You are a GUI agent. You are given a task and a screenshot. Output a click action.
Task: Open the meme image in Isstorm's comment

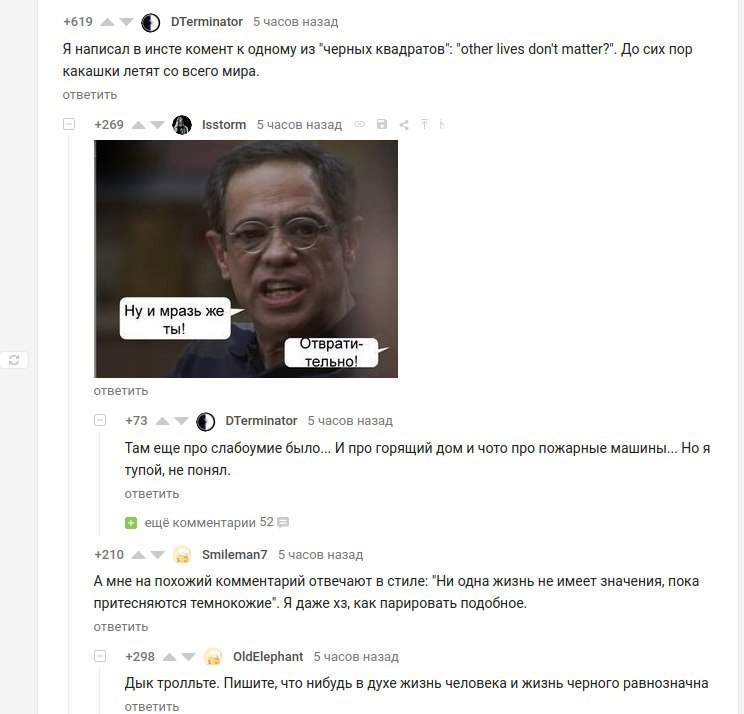(x=246, y=259)
